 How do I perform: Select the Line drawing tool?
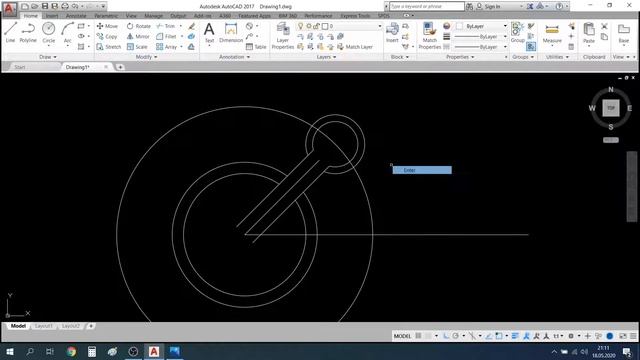[11, 32]
